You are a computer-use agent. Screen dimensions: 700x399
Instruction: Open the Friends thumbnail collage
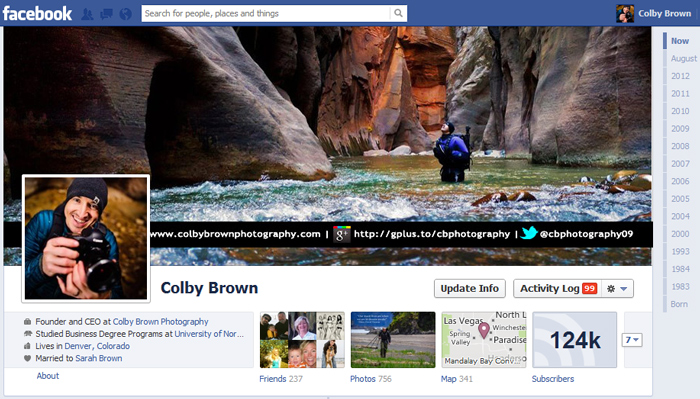coord(302,340)
